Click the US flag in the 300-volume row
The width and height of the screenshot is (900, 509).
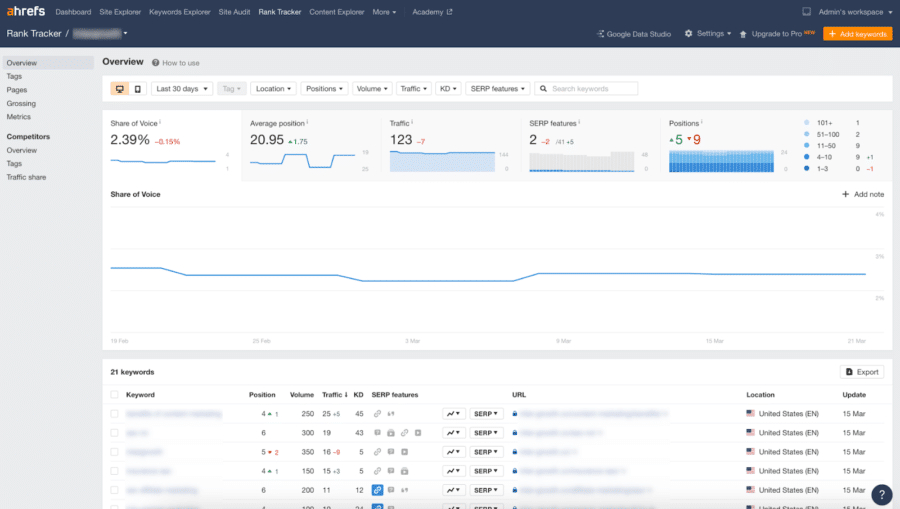(751, 432)
